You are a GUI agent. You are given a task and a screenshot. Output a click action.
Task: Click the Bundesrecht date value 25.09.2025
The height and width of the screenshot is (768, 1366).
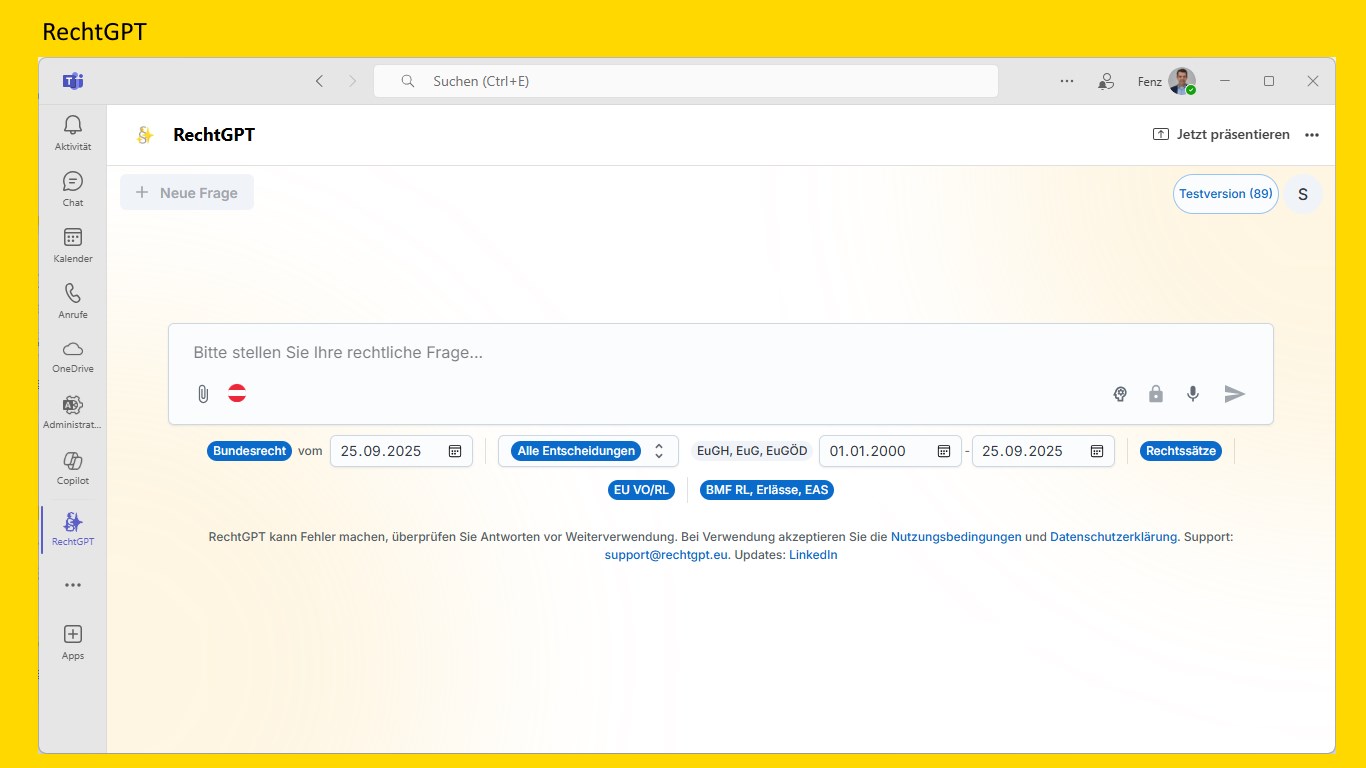pyautogui.click(x=381, y=451)
